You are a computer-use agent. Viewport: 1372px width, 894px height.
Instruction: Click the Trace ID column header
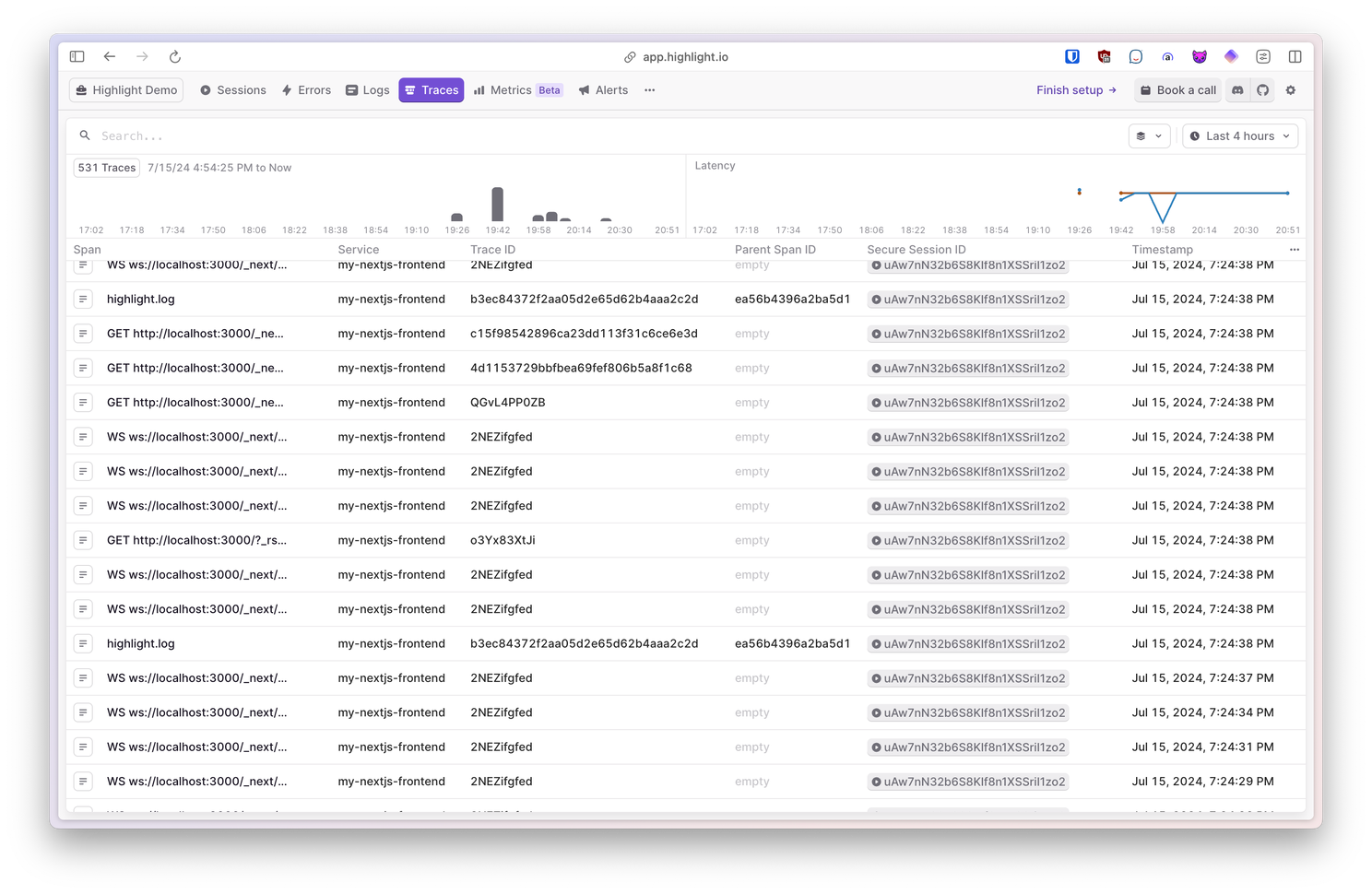493,250
